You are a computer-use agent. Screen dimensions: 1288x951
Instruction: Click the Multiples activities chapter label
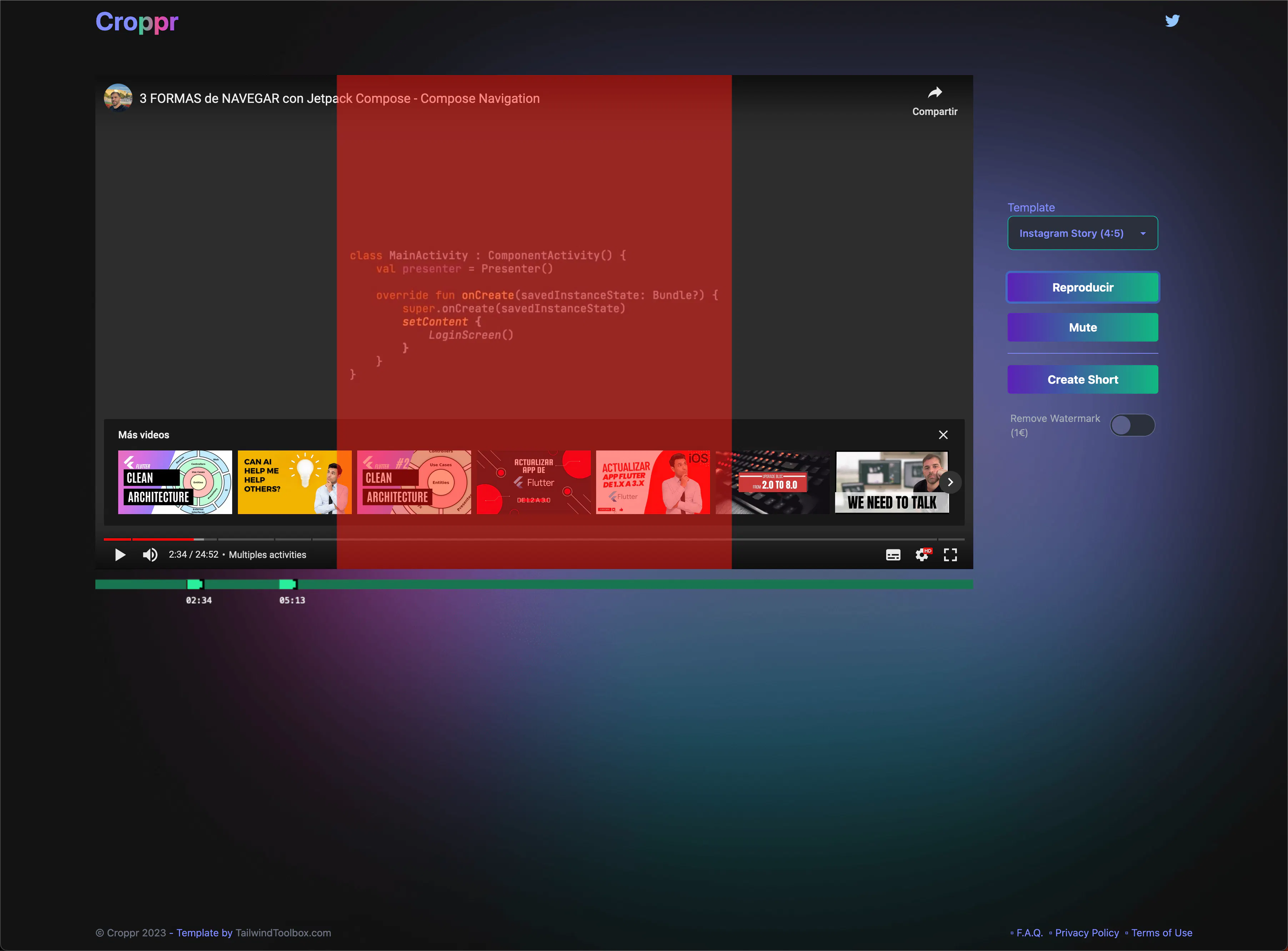coord(268,554)
